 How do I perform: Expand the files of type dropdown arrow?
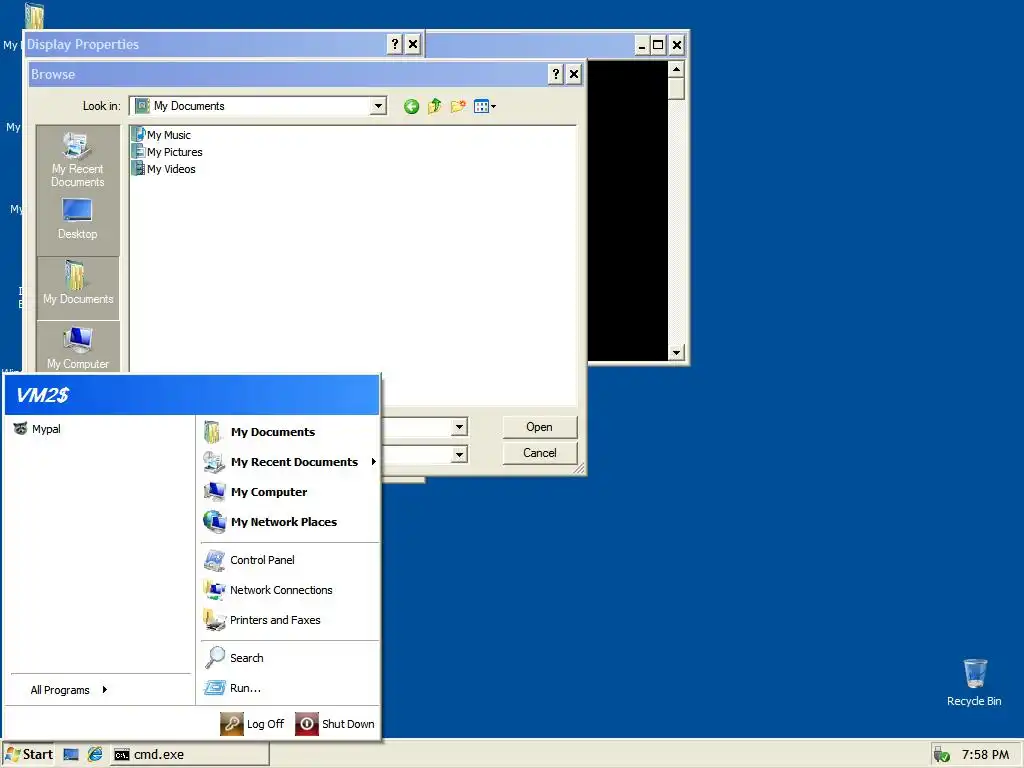coord(459,454)
